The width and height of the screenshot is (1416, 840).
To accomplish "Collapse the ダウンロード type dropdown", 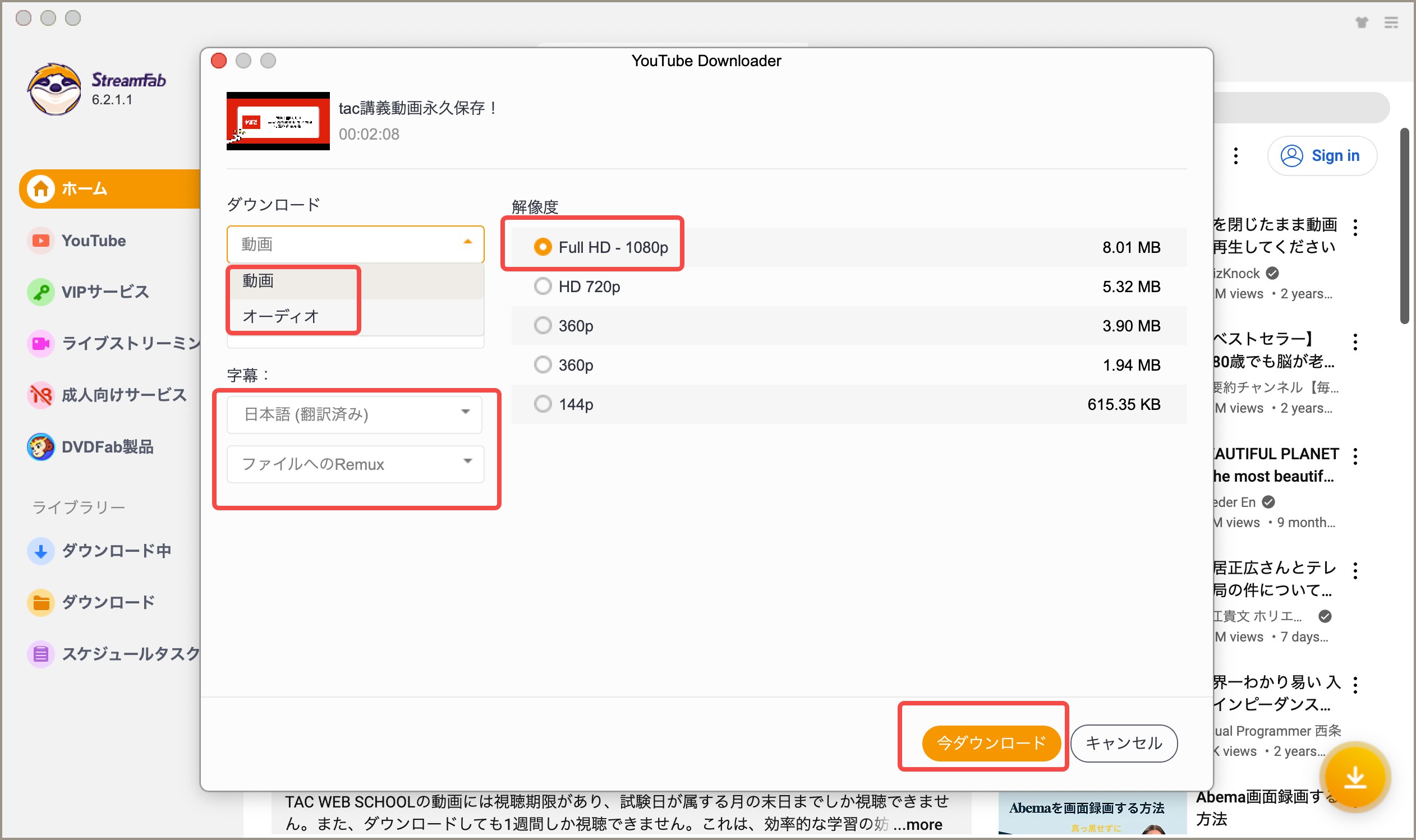I will (355, 244).
